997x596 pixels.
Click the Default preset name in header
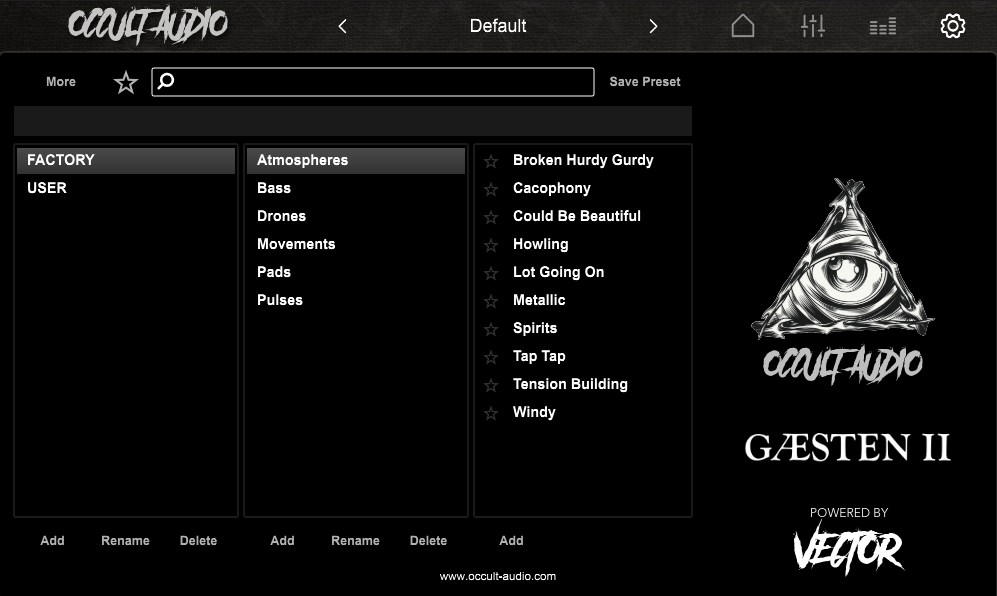(498, 26)
